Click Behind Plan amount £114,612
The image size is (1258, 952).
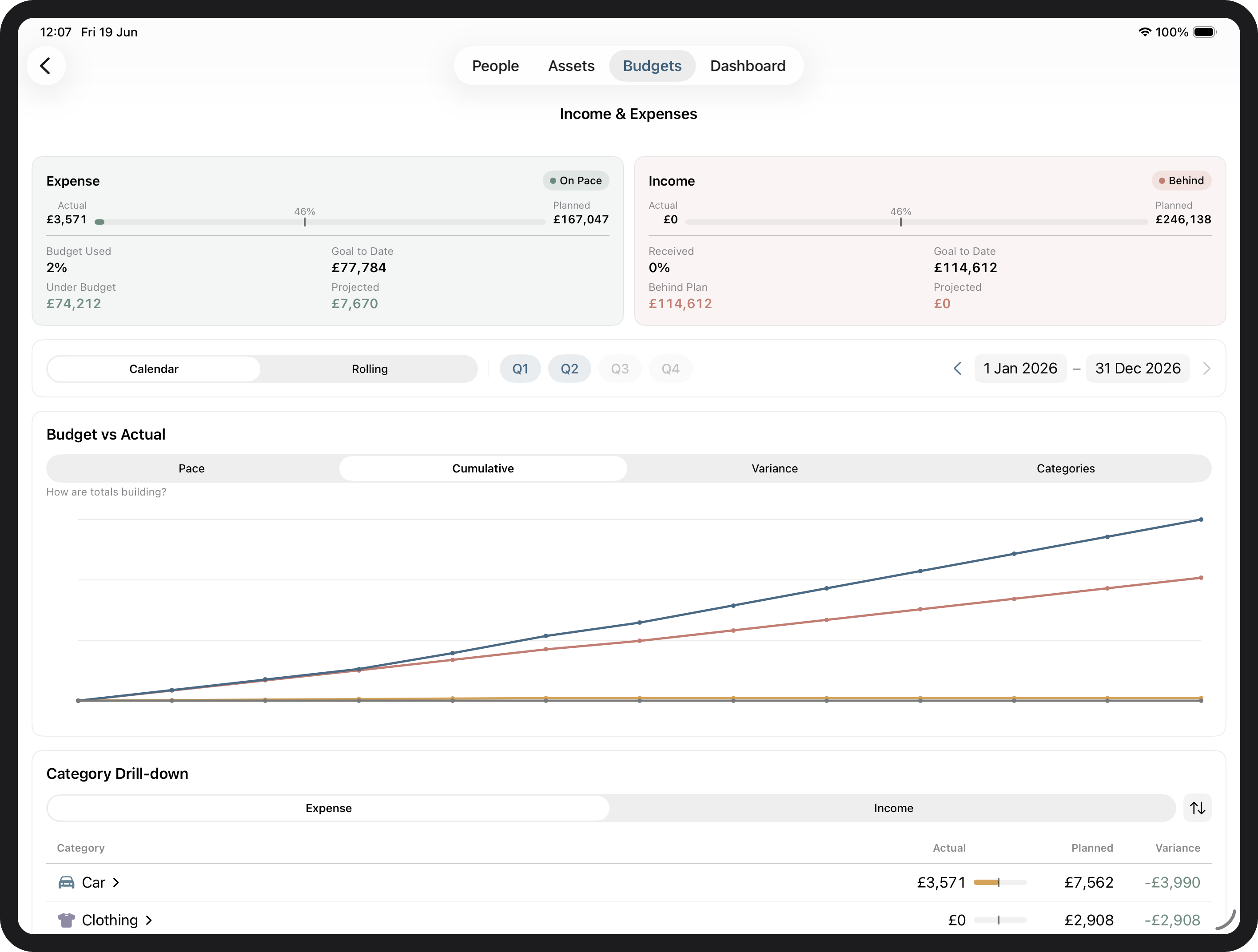tap(680, 304)
